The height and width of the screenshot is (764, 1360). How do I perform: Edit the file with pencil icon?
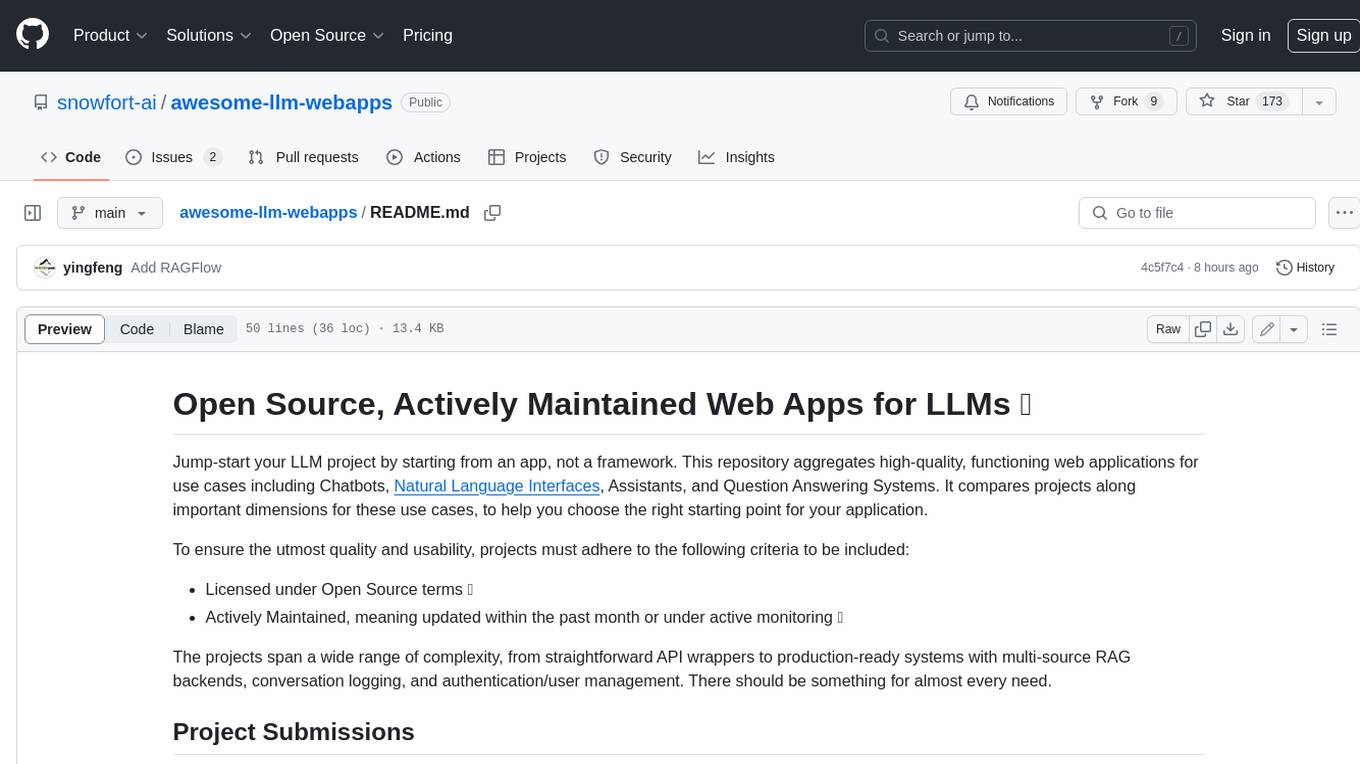(x=1267, y=329)
